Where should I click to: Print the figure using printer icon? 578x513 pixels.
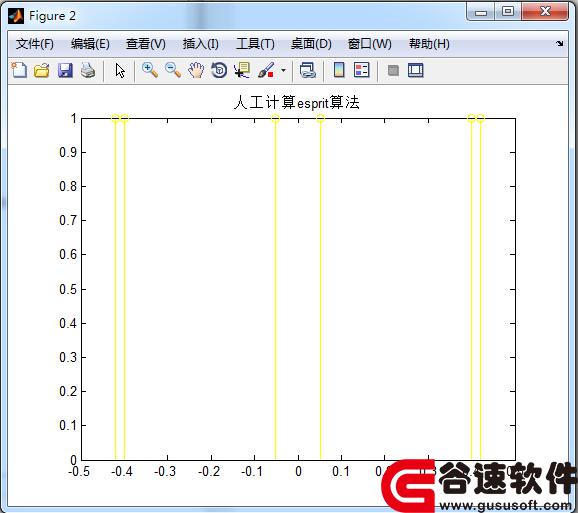[x=88, y=70]
